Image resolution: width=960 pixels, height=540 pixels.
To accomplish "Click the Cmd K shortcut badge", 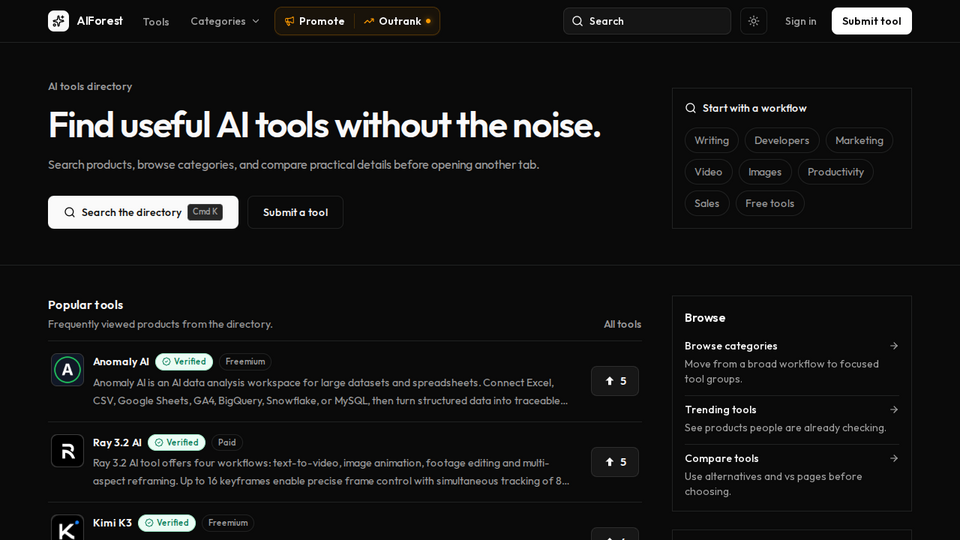I will tap(205, 212).
